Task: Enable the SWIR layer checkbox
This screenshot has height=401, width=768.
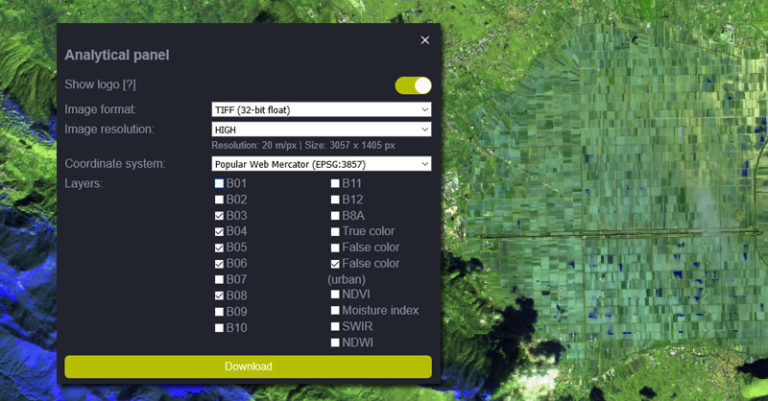Action: [335, 327]
